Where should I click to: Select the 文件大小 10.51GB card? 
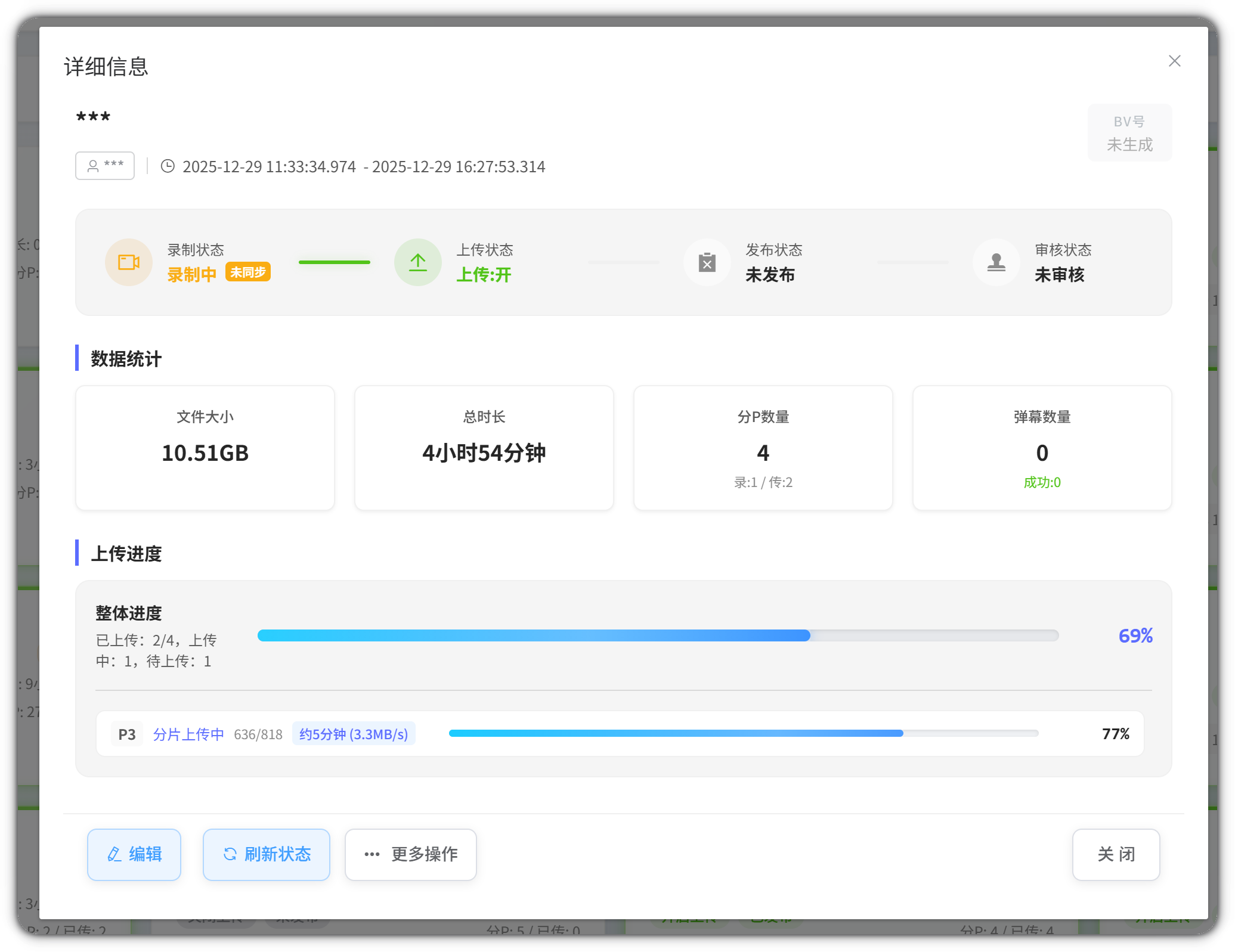tap(205, 448)
